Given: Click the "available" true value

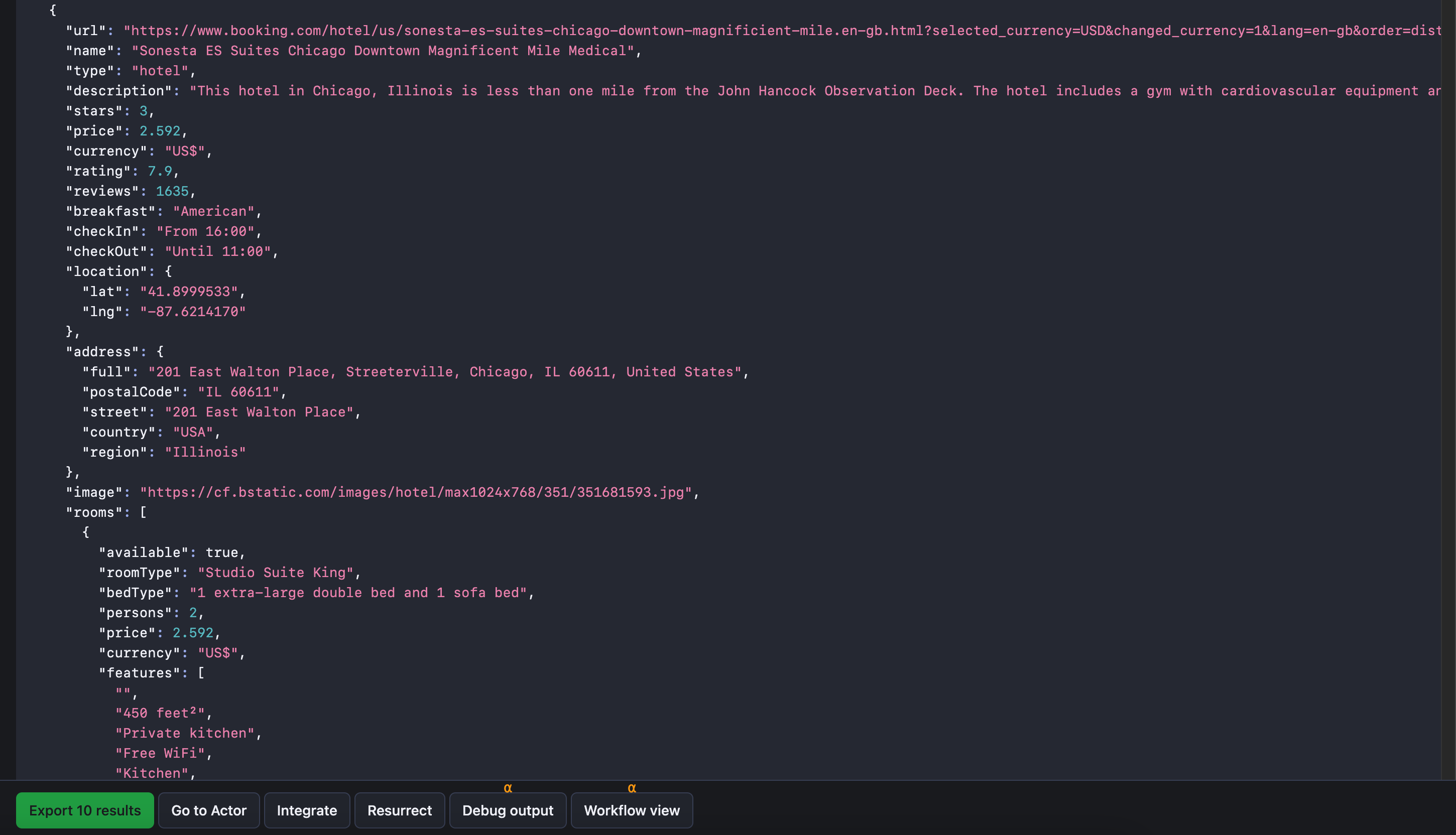Looking at the screenshot, I should 221,552.
